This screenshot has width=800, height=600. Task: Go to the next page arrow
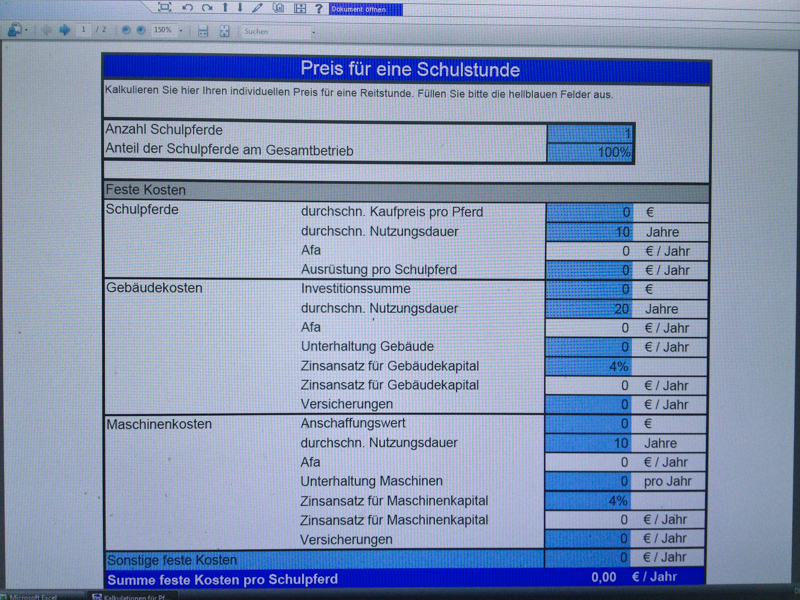coord(65,31)
